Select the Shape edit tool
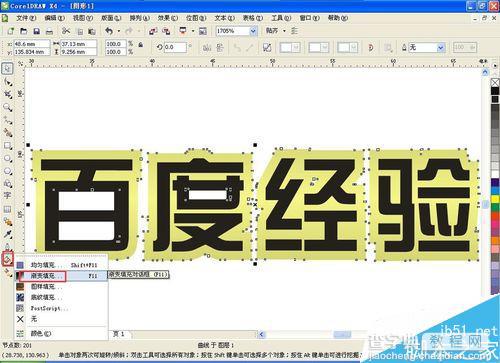500x363 pixels. click(x=8, y=82)
